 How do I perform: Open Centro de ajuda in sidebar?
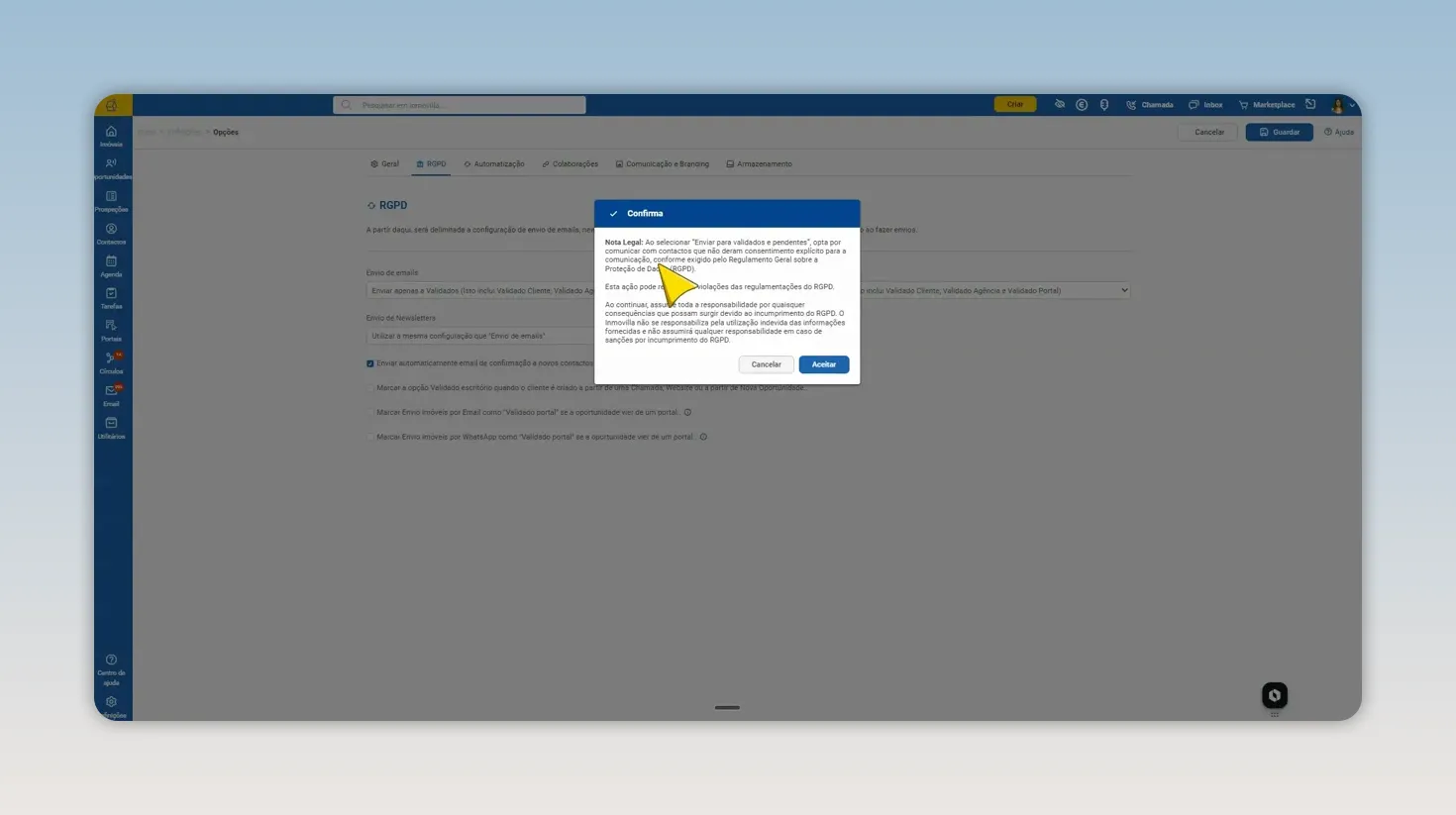tap(111, 670)
